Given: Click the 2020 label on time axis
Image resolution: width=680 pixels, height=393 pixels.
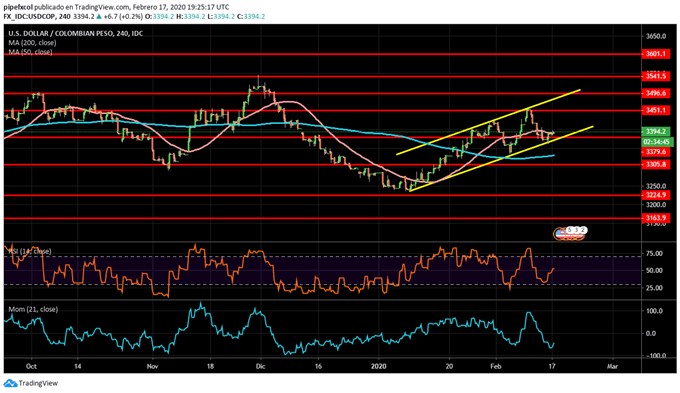Looking at the screenshot, I should pyautogui.click(x=379, y=367).
